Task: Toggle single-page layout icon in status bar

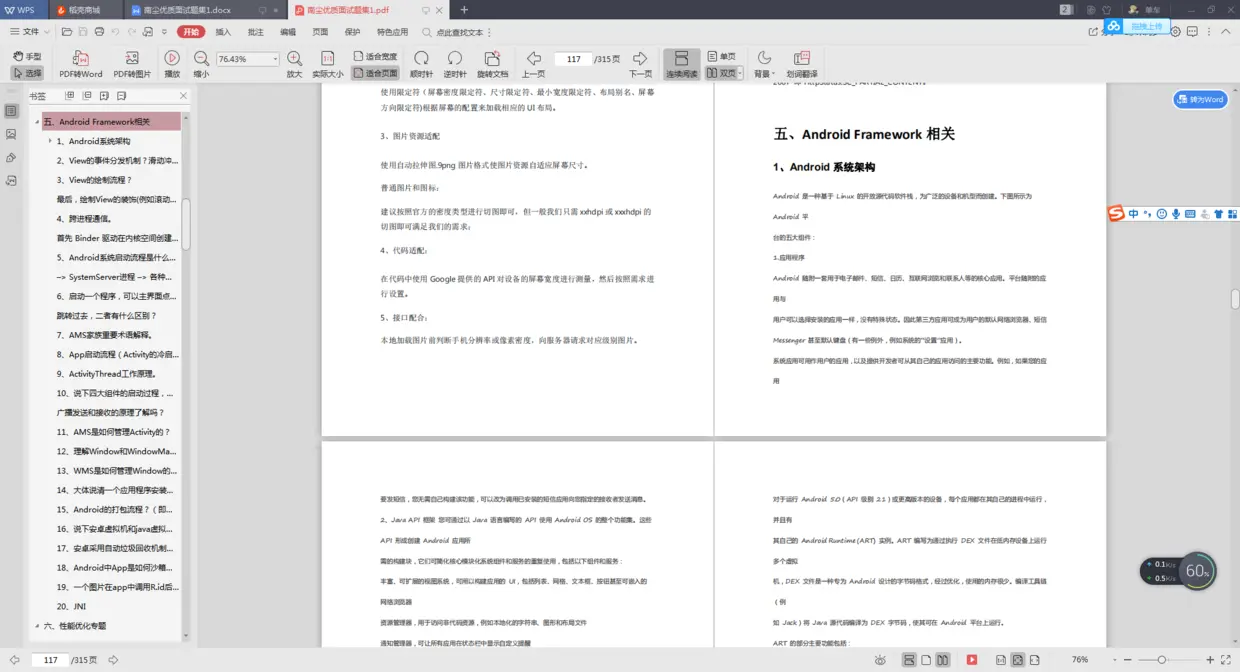Action: pos(926,660)
